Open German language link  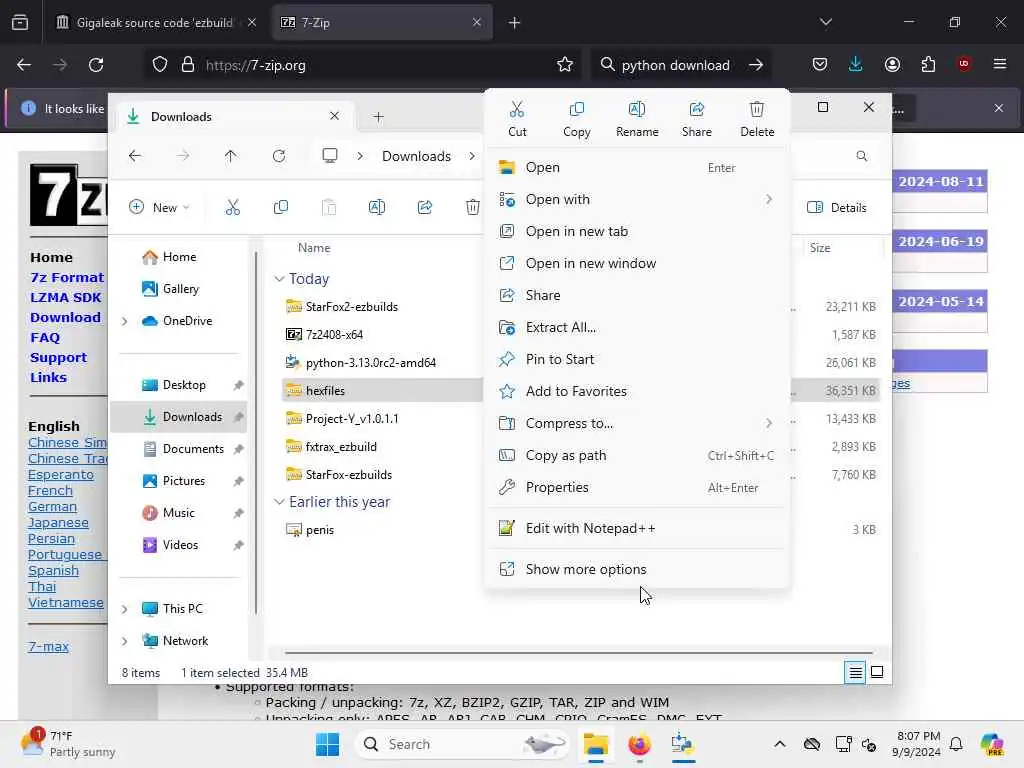52,507
